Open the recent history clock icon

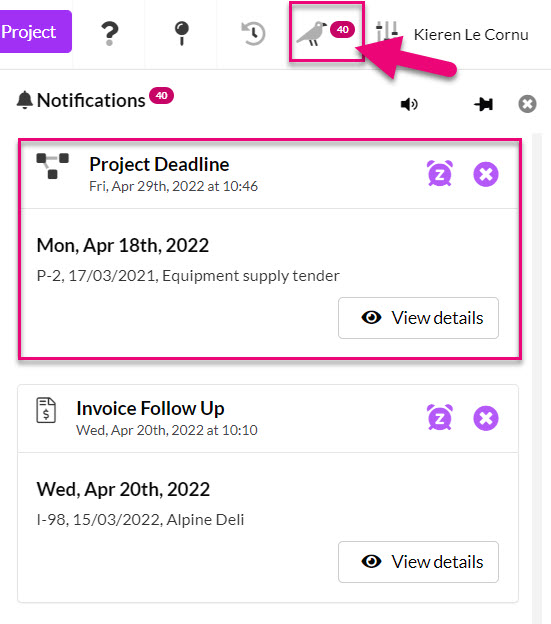click(x=253, y=33)
